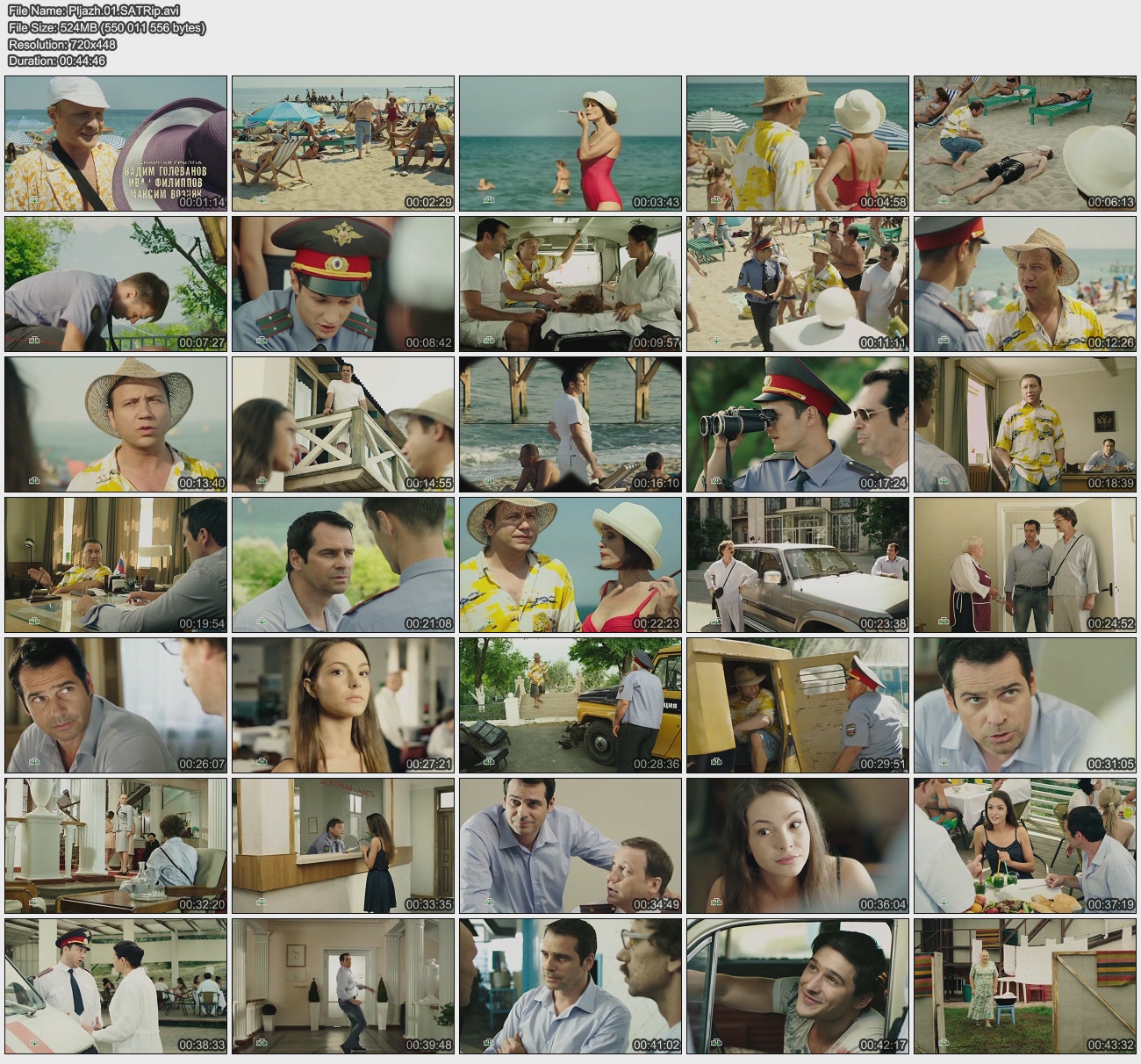Click the Duration 00:44:46 text line
This screenshot has height=1064, width=1141.
(x=57, y=61)
